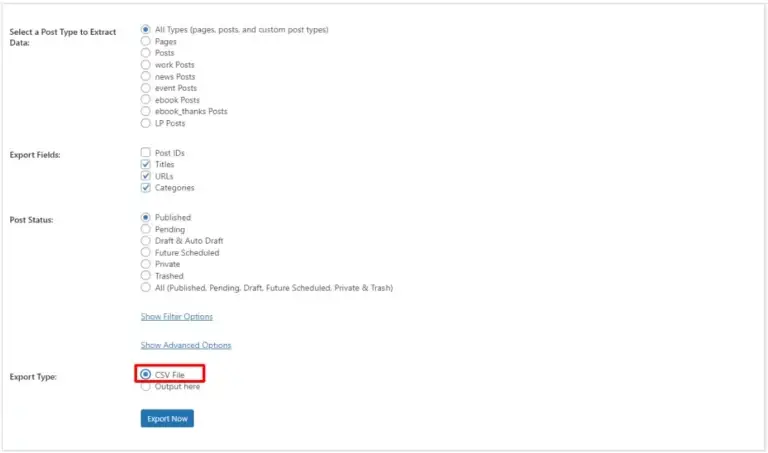This screenshot has width=768, height=453.
Task: Choose ebook Posts post type
Action: [x=146, y=100]
